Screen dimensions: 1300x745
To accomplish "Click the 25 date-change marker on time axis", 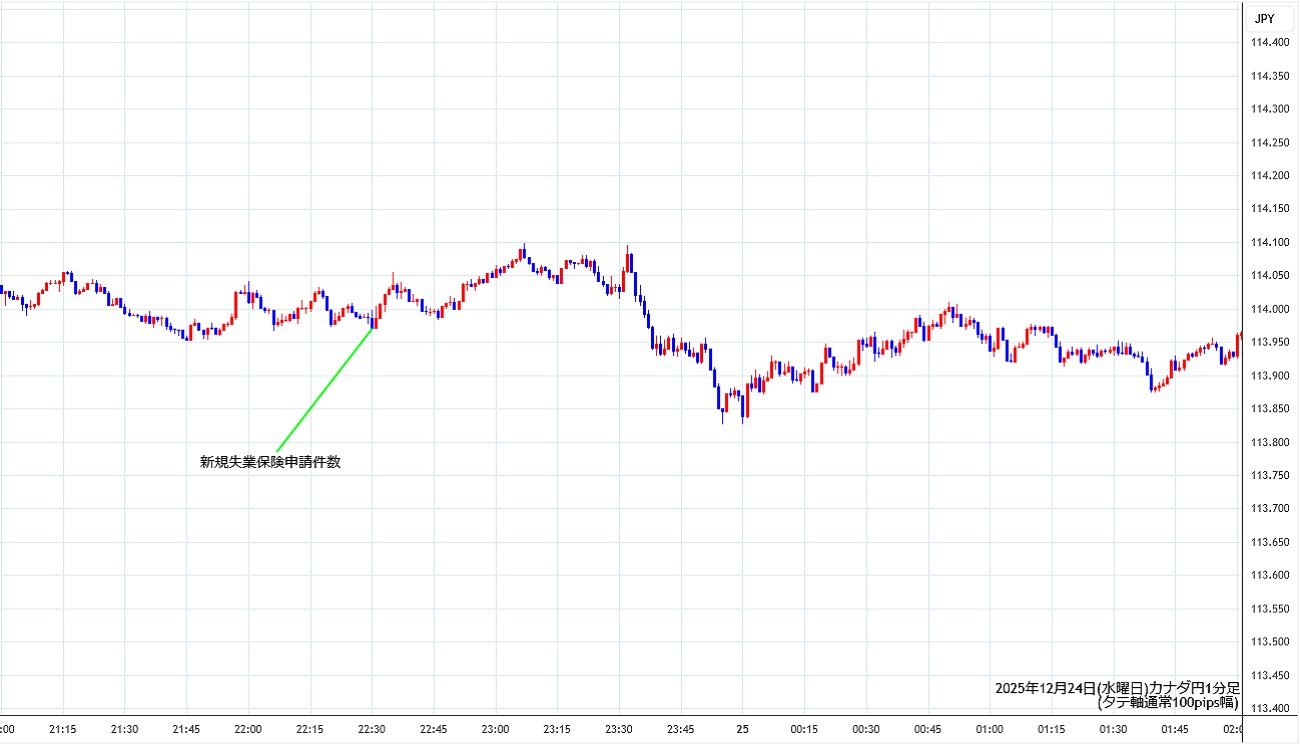I will [742, 729].
